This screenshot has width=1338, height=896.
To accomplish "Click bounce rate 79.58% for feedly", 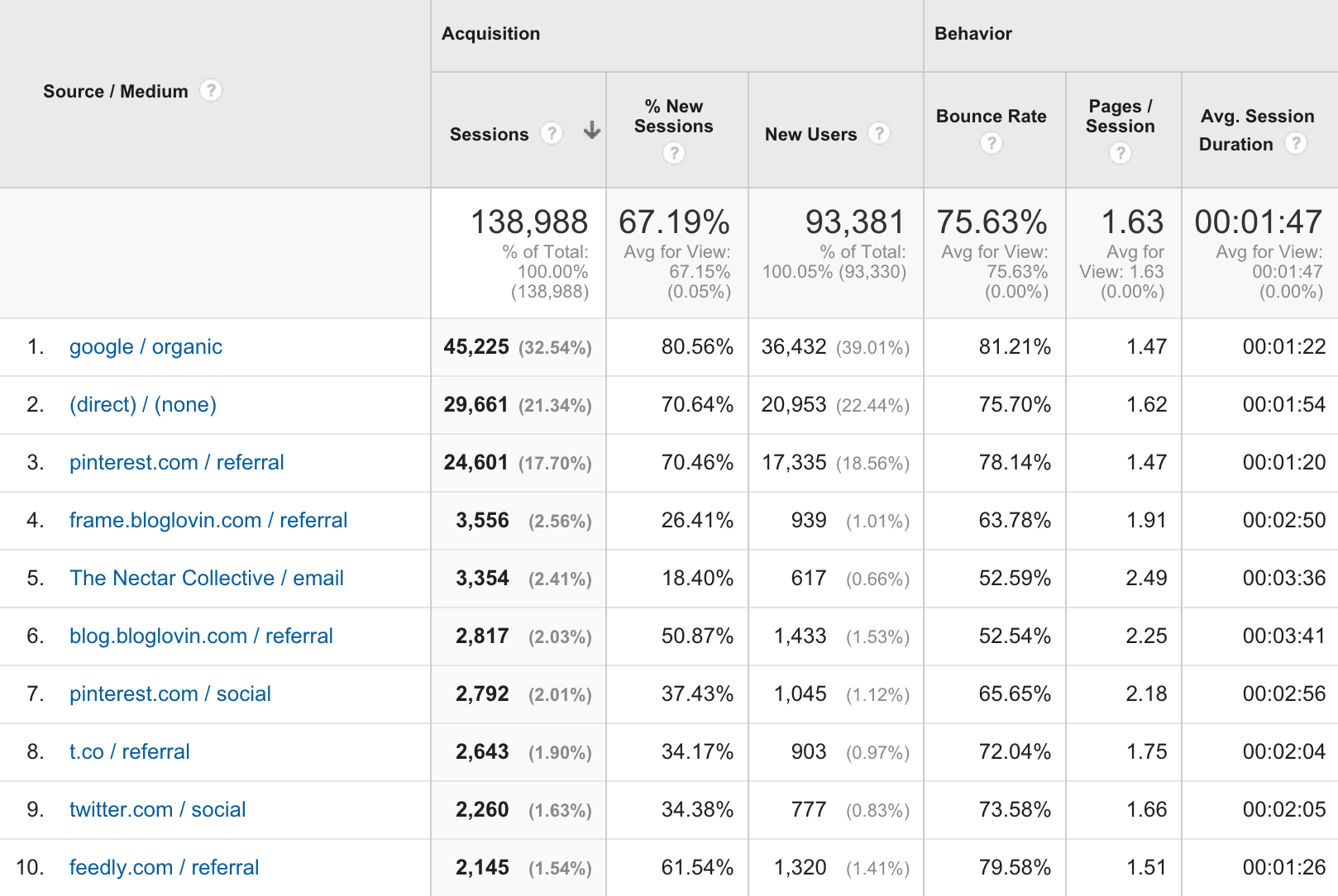I will click(x=1015, y=867).
